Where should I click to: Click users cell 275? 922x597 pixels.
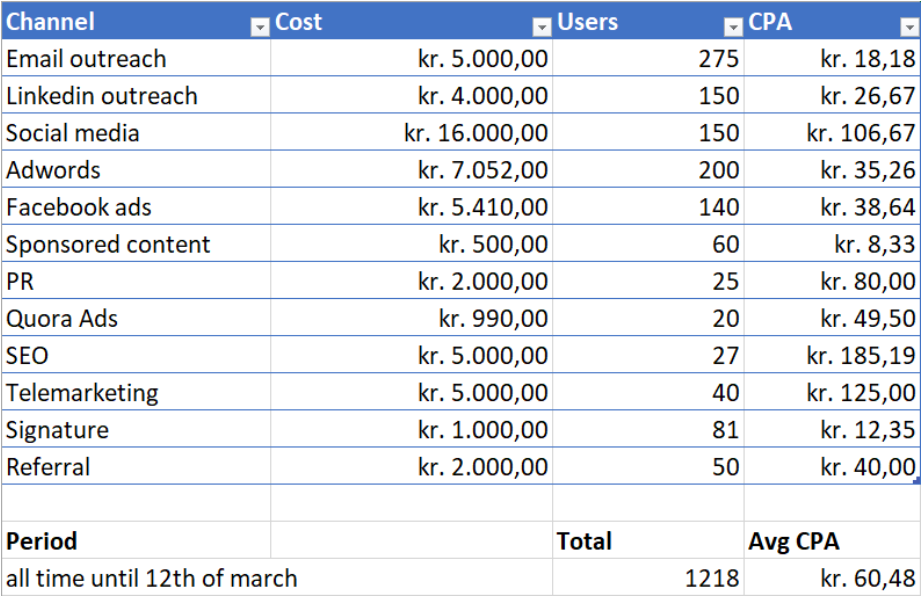tap(648, 58)
